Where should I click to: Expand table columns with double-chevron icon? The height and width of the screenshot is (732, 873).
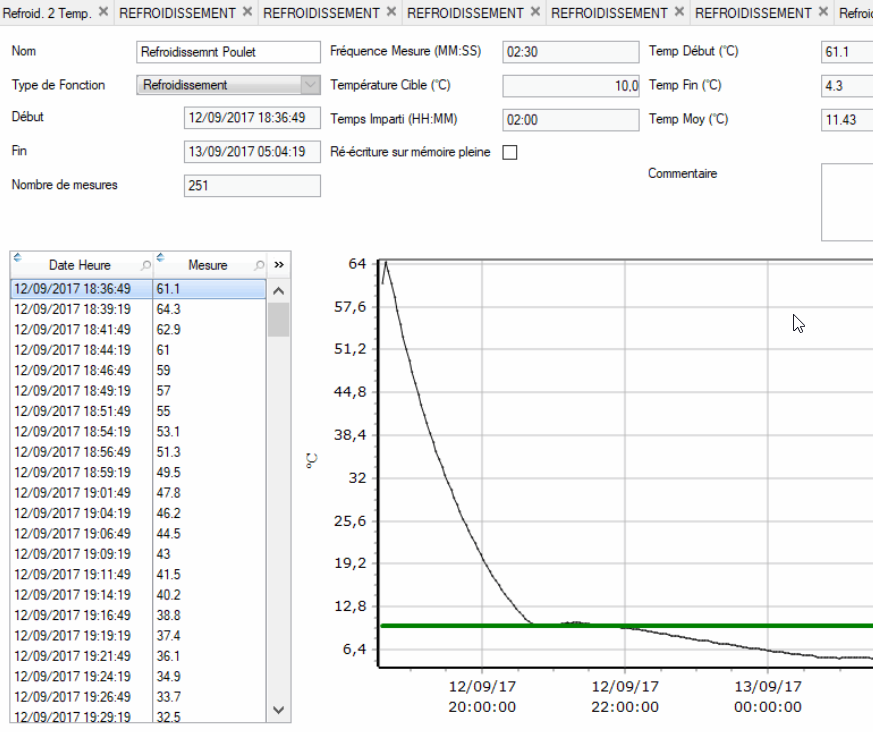[x=279, y=265]
